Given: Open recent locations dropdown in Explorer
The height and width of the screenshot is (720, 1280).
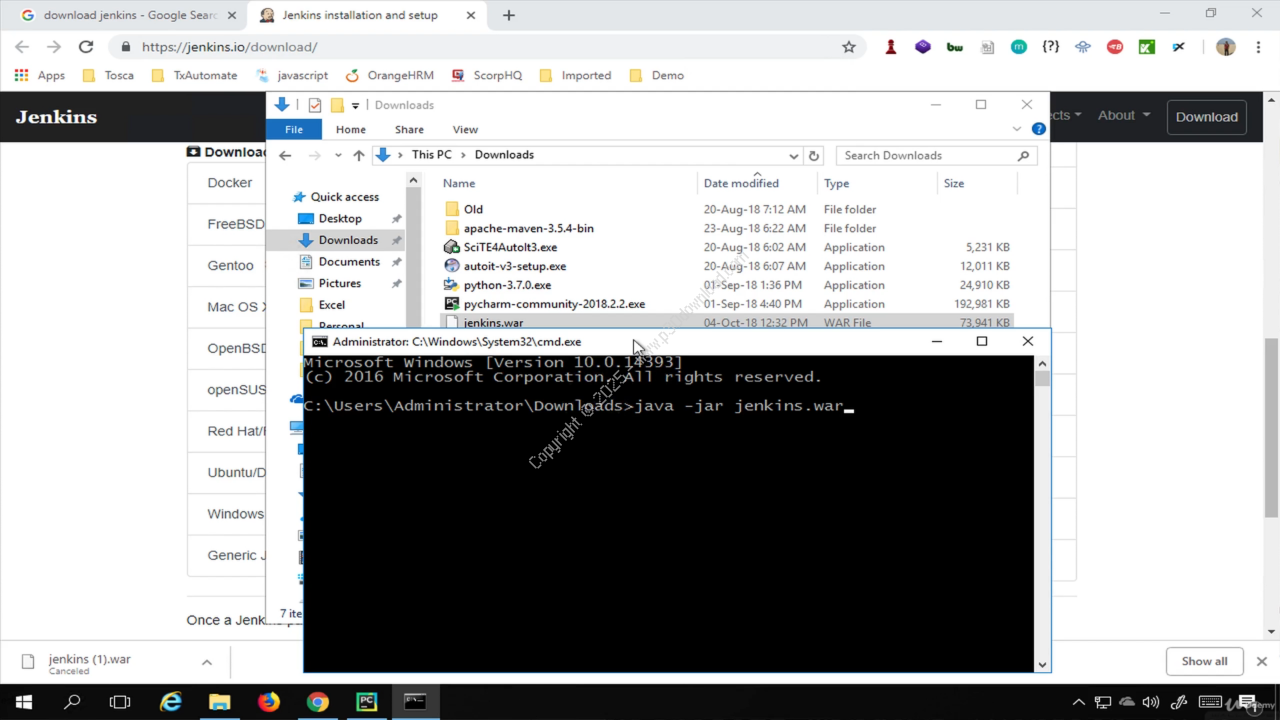Looking at the screenshot, I should pos(338,155).
